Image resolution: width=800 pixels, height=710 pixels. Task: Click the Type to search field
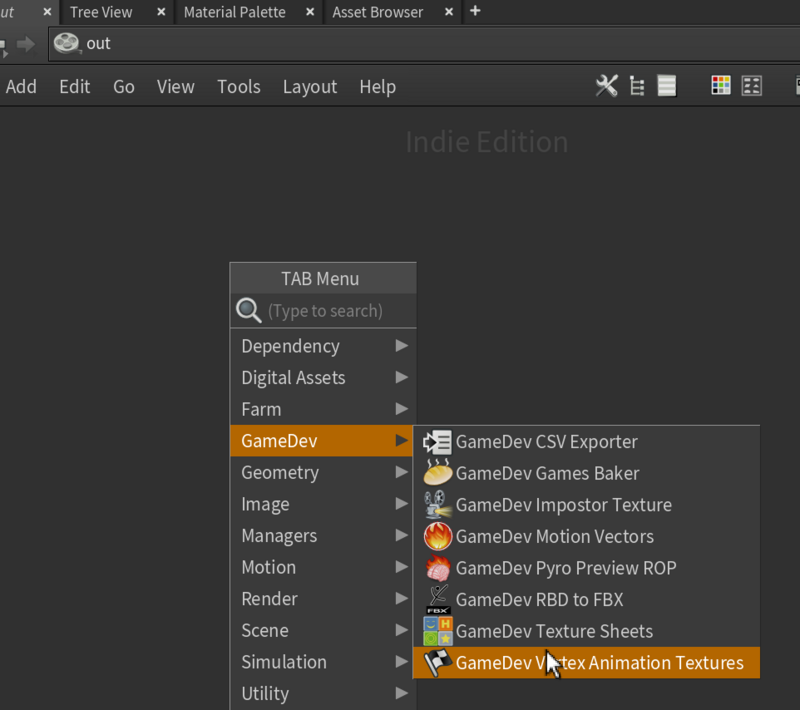click(x=323, y=311)
